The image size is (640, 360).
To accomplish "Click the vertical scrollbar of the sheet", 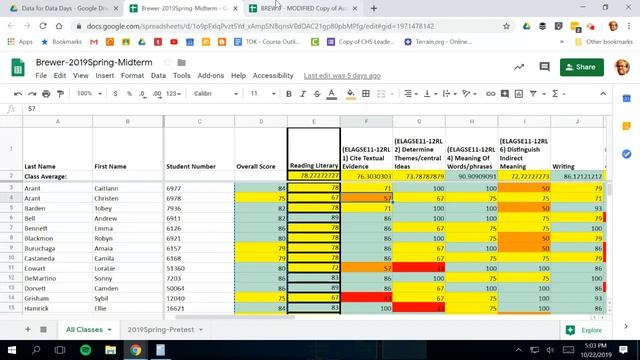I will pyautogui.click(x=609, y=189).
